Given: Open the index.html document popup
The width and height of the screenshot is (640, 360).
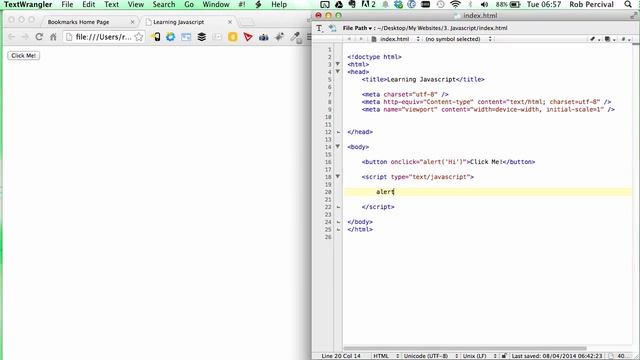Looking at the screenshot, I should pos(396,39).
